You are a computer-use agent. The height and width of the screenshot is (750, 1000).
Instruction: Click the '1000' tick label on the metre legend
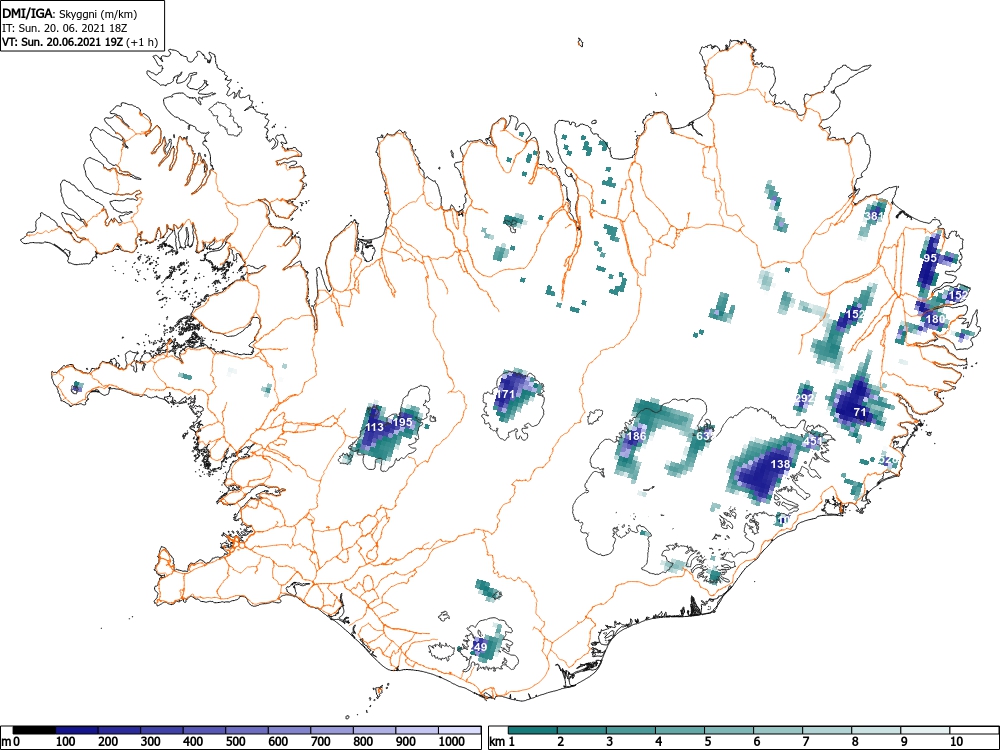[452, 742]
